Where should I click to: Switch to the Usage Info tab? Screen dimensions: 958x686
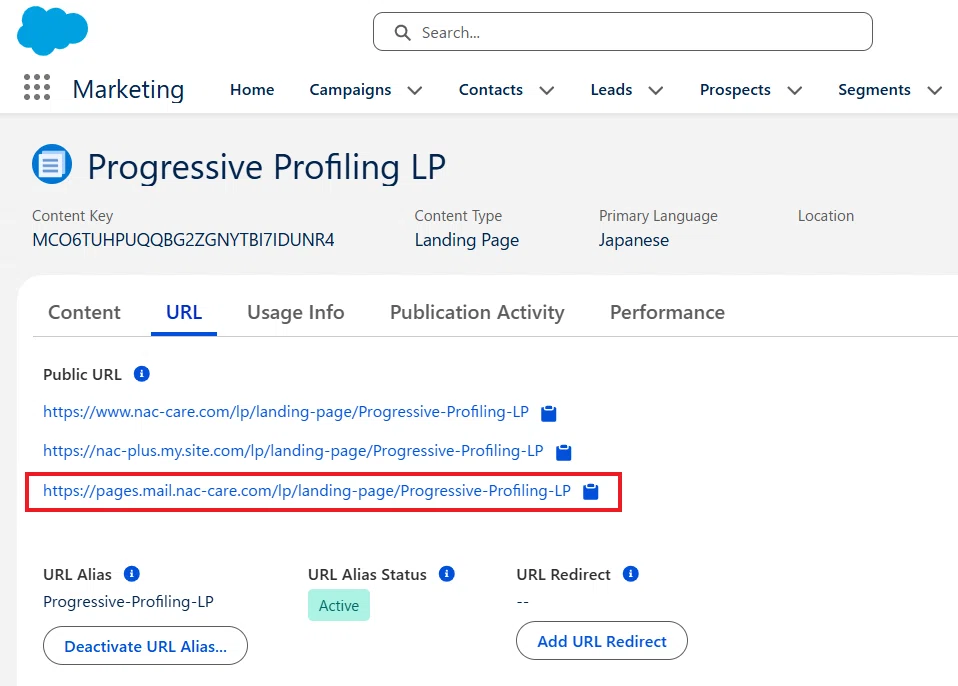[x=296, y=312]
